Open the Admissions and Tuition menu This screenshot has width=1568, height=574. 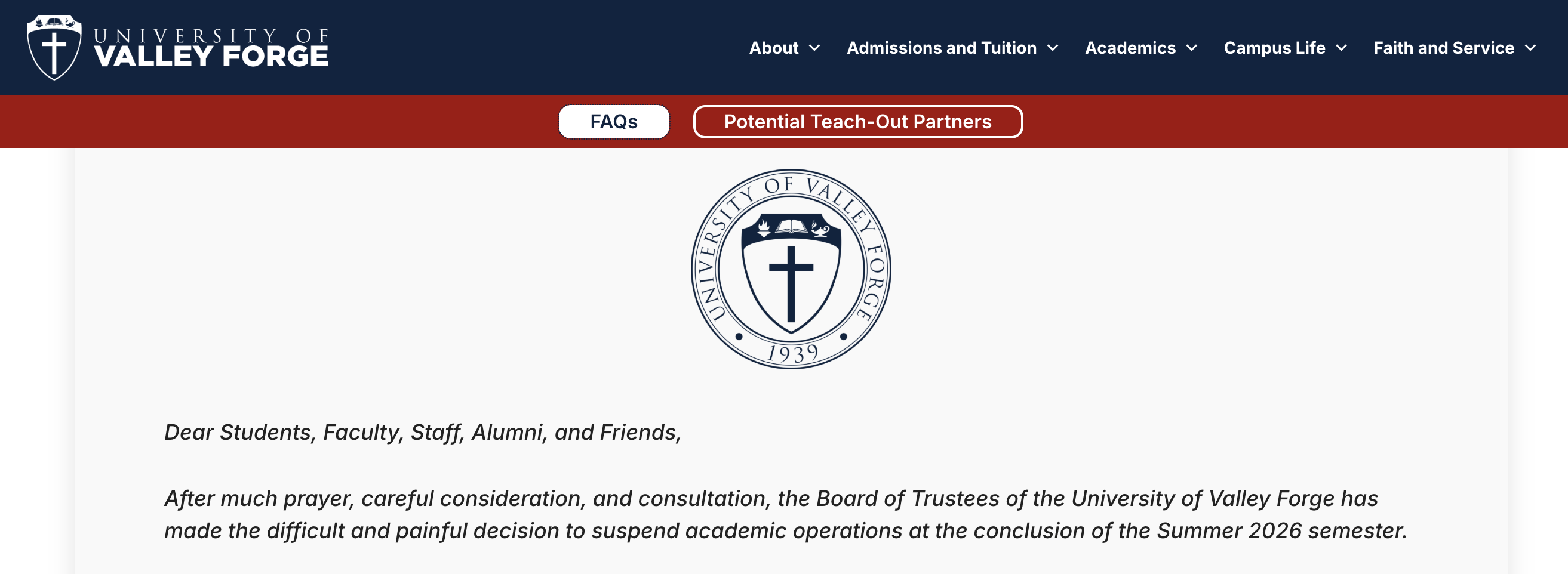coord(942,48)
